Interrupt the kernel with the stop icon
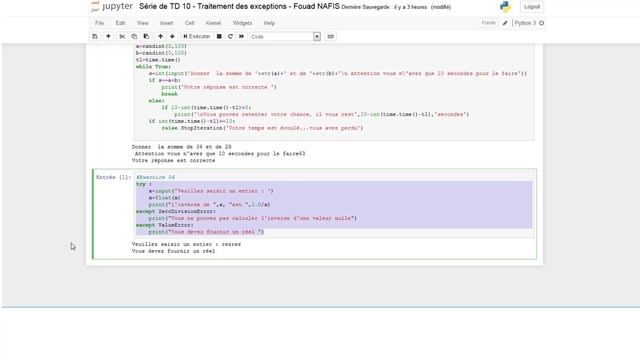This screenshot has width=640, height=360. 219,36
